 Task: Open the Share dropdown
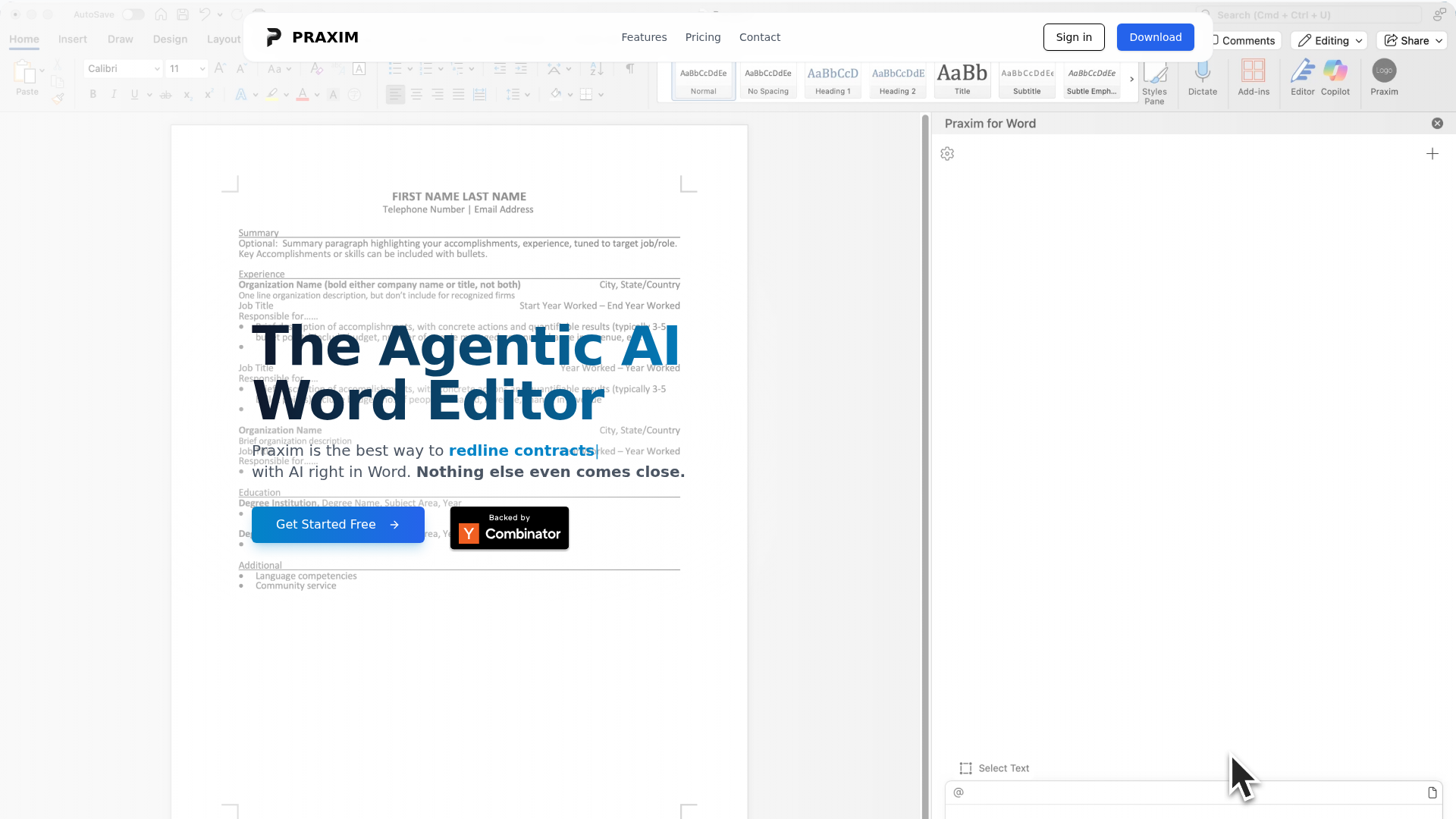coord(1413,41)
